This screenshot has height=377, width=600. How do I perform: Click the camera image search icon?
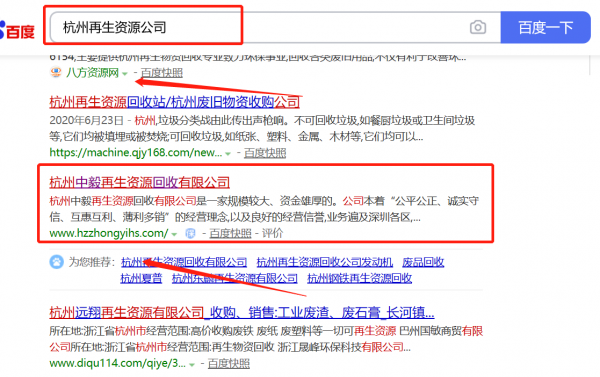pyautogui.click(x=478, y=28)
